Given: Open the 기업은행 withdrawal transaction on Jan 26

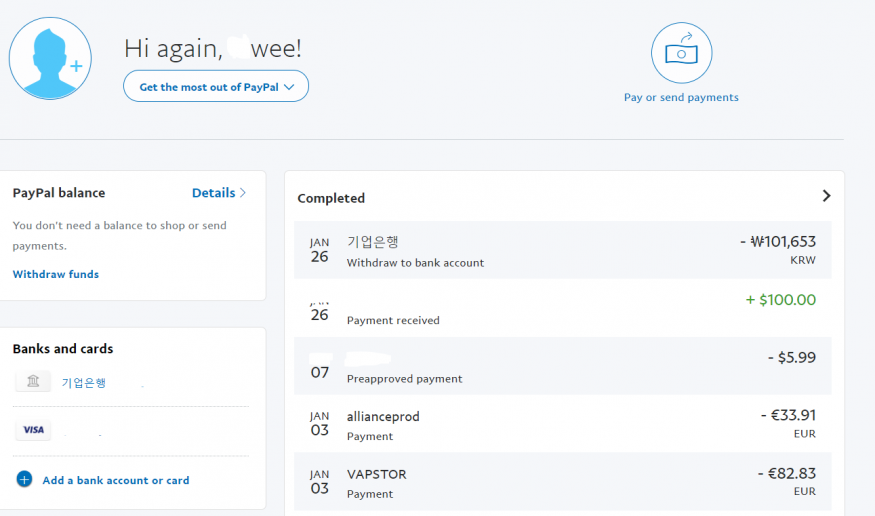Looking at the screenshot, I should [562, 250].
